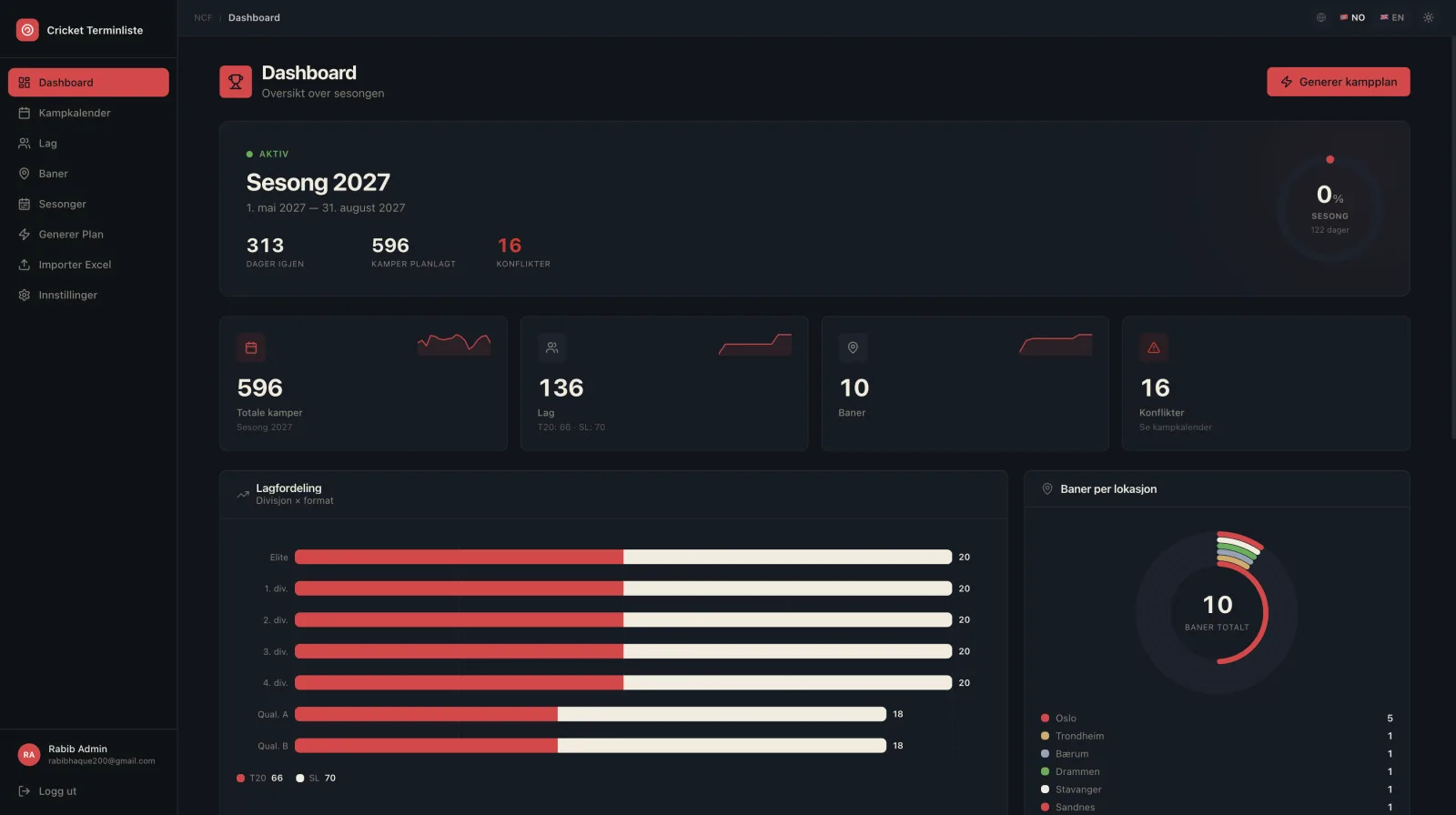This screenshot has height=815, width=1456.
Task: Select Generer Plan in sidebar
Action: pyautogui.click(x=88, y=234)
